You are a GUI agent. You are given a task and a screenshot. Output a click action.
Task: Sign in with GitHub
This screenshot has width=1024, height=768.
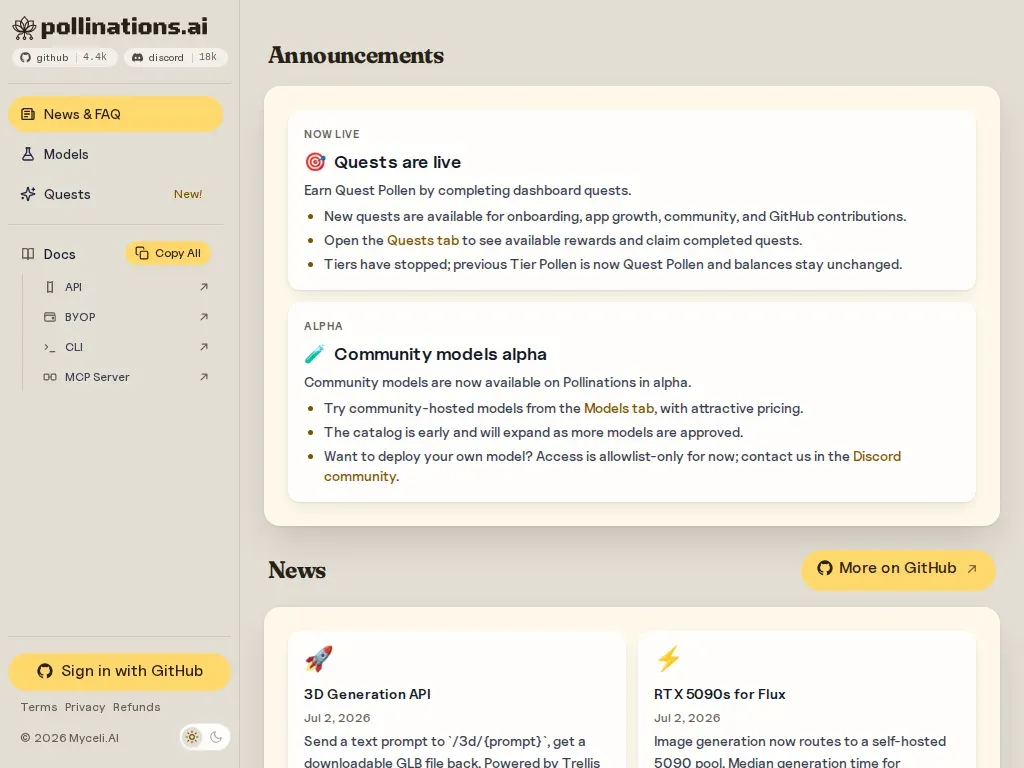(120, 671)
